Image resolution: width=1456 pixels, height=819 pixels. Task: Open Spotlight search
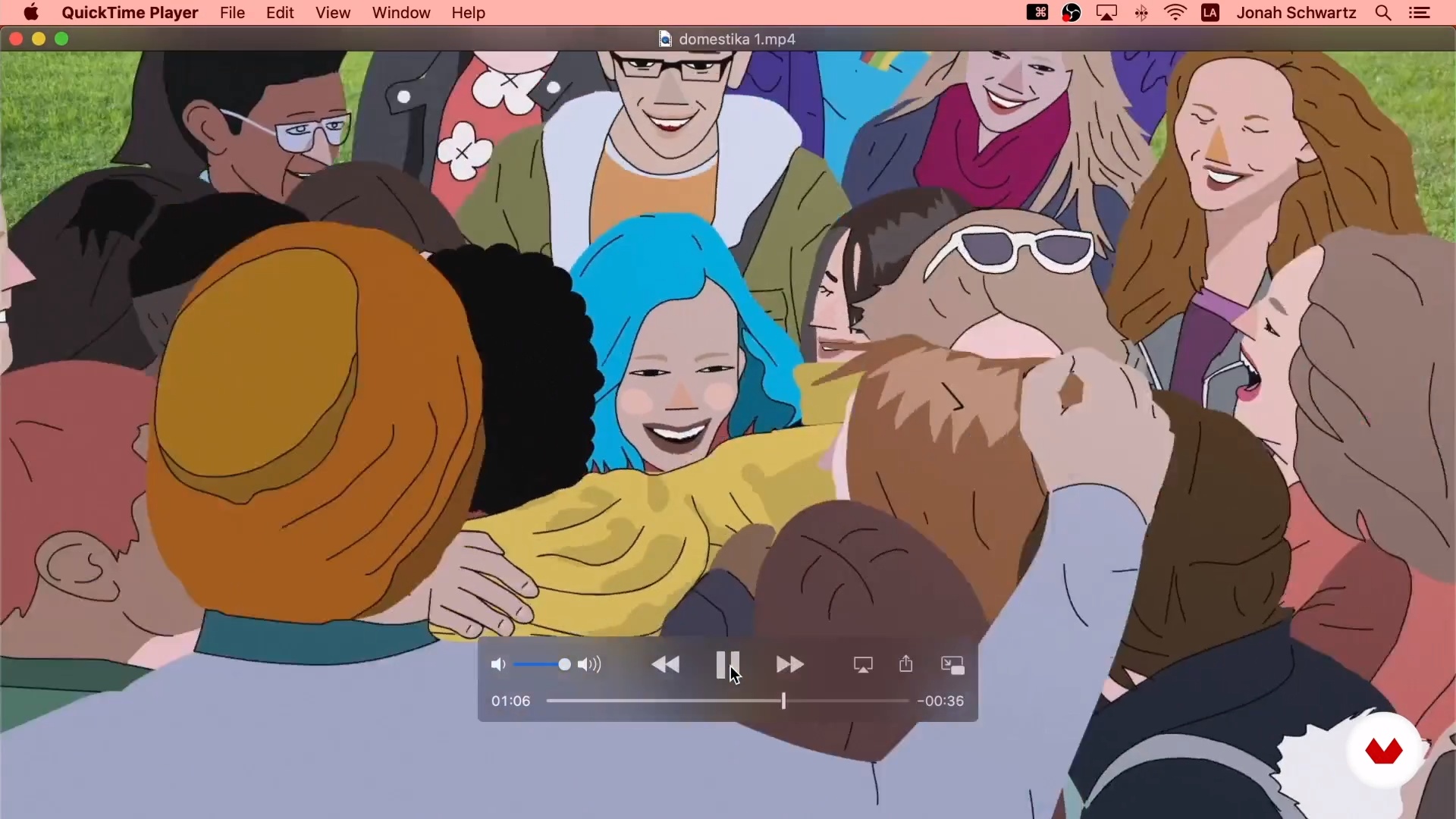click(1383, 13)
